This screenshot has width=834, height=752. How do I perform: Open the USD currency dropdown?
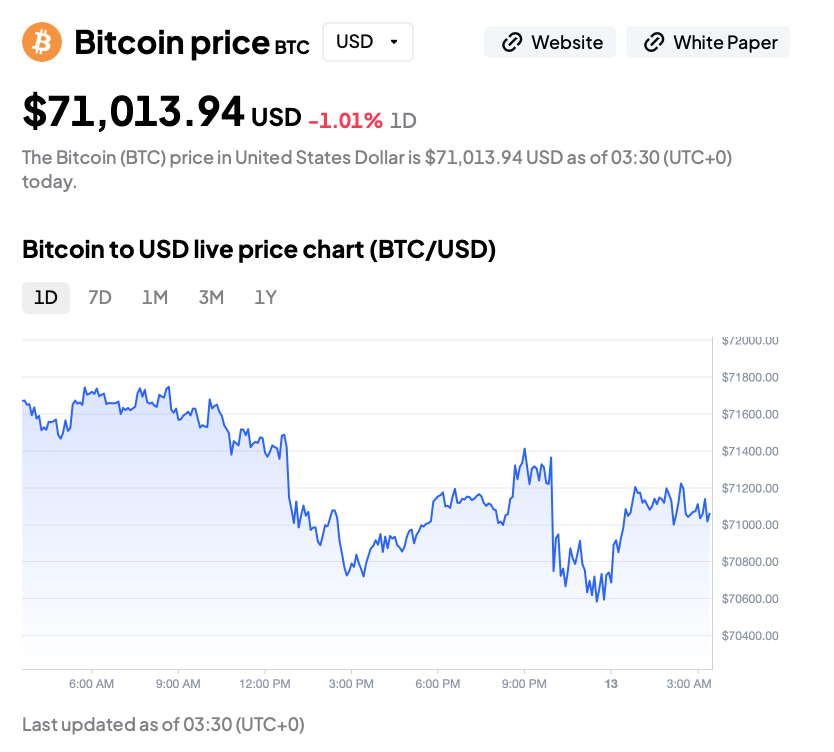click(x=367, y=42)
